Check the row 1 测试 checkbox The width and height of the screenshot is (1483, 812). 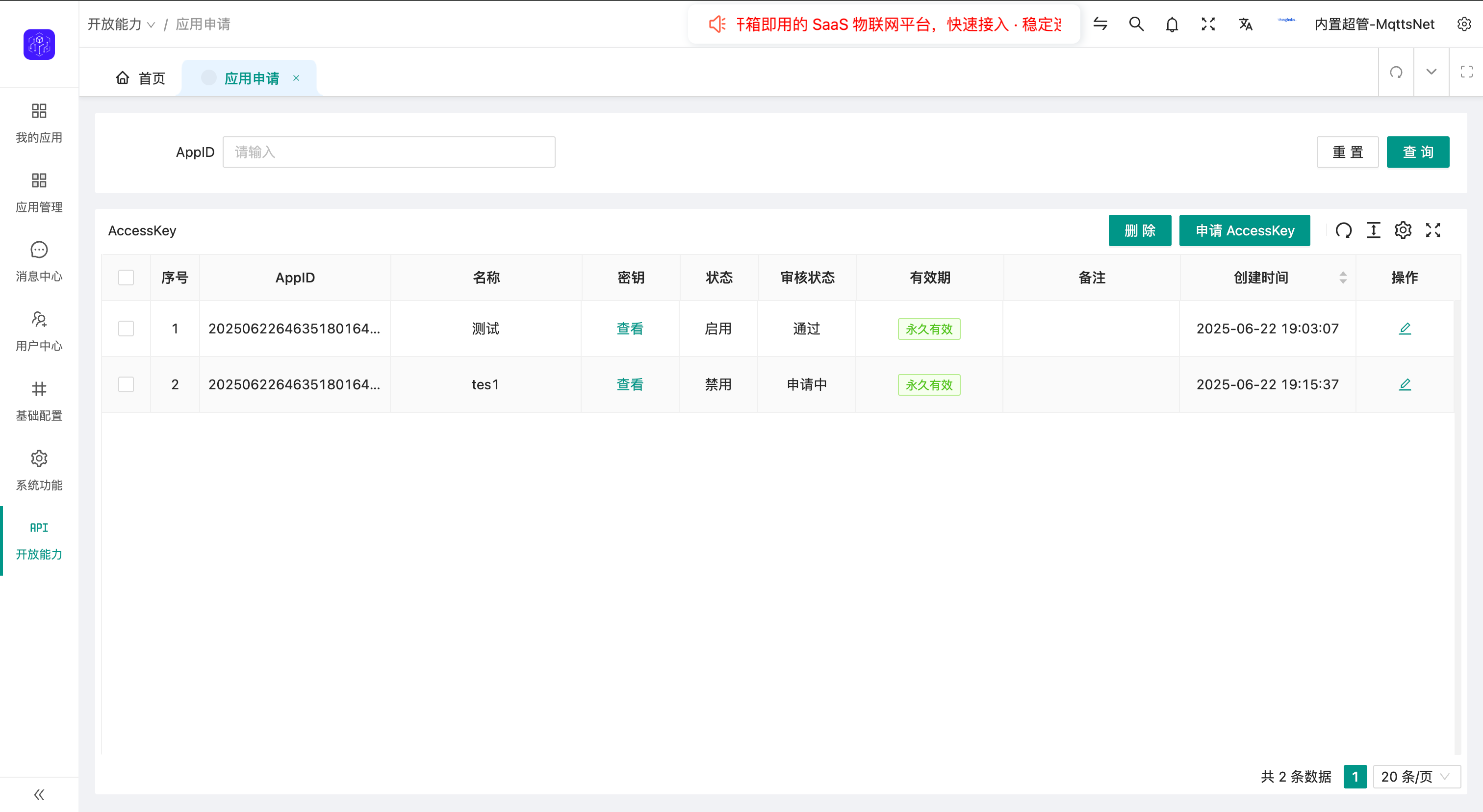(126, 329)
